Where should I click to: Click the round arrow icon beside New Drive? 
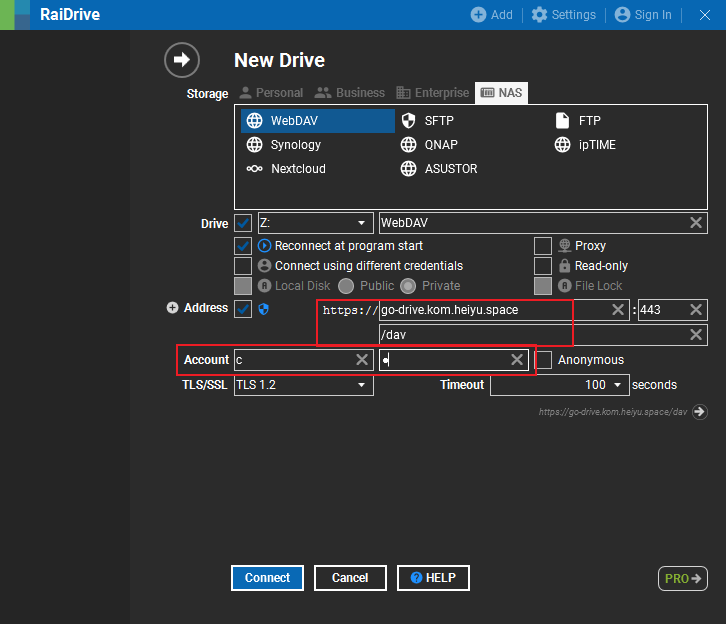(182, 60)
